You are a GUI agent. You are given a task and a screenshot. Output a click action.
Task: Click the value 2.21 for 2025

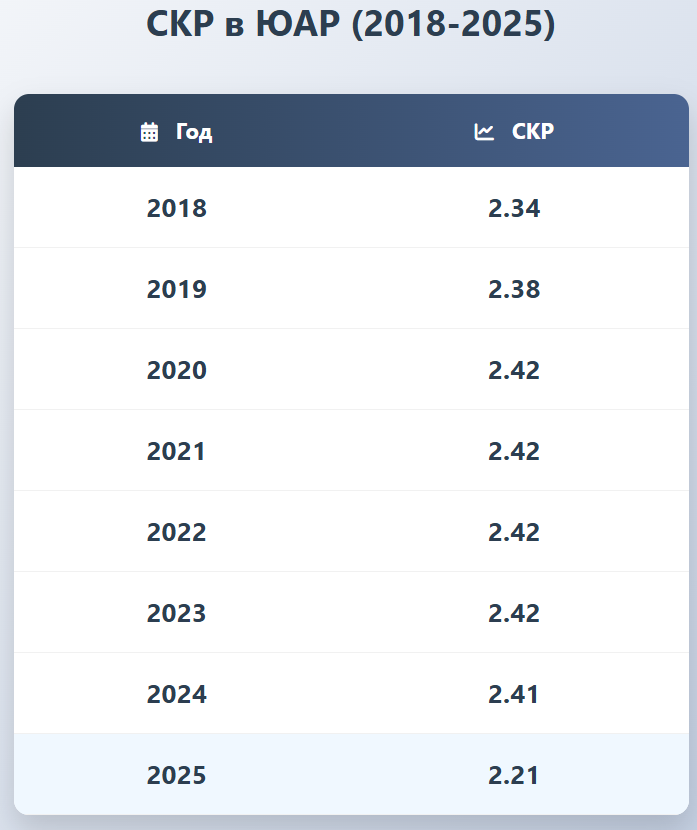pyautogui.click(x=514, y=775)
